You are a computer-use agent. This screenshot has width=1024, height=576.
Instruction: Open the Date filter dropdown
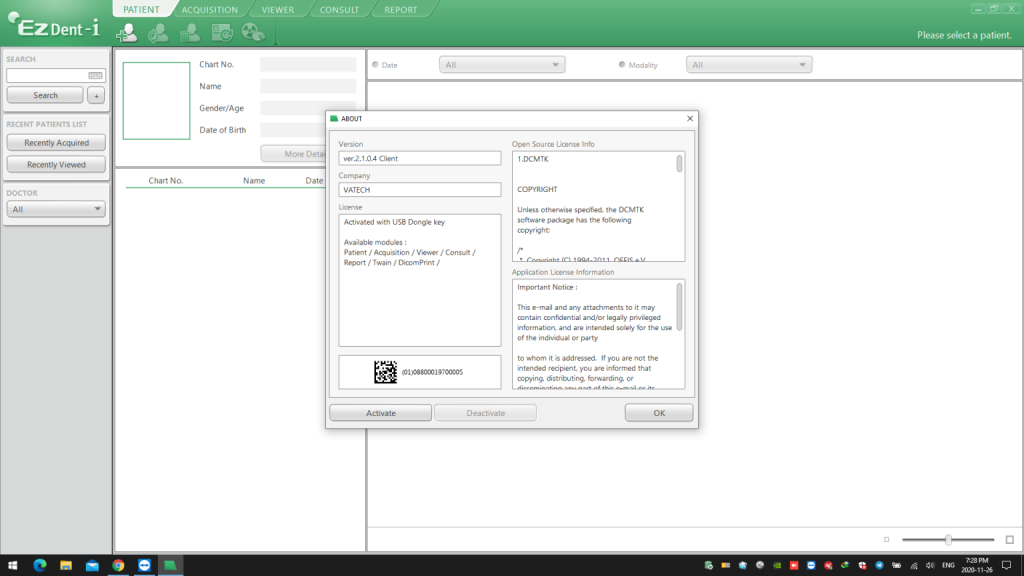(x=502, y=65)
